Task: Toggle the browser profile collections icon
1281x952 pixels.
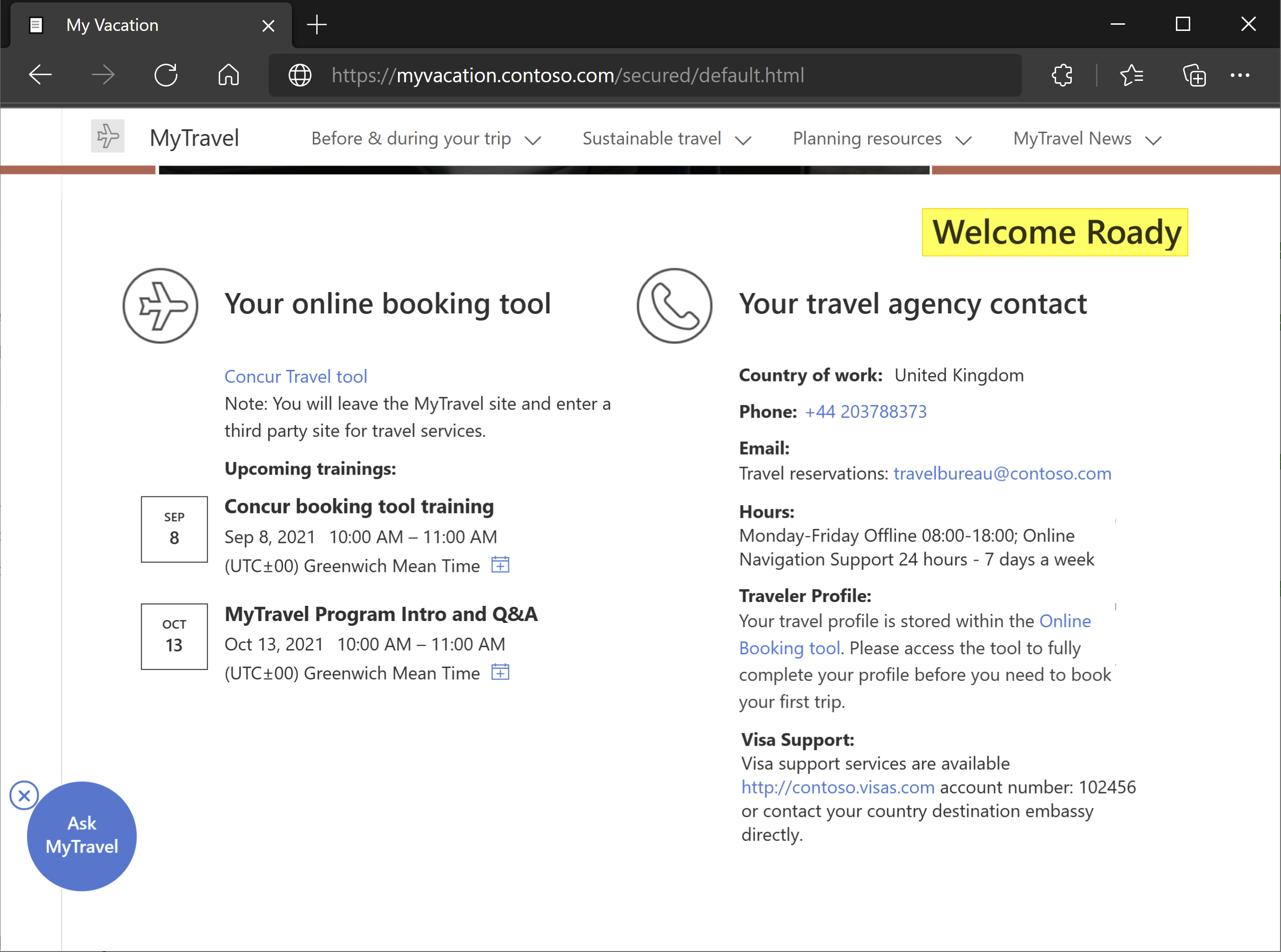Action: pos(1195,75)
